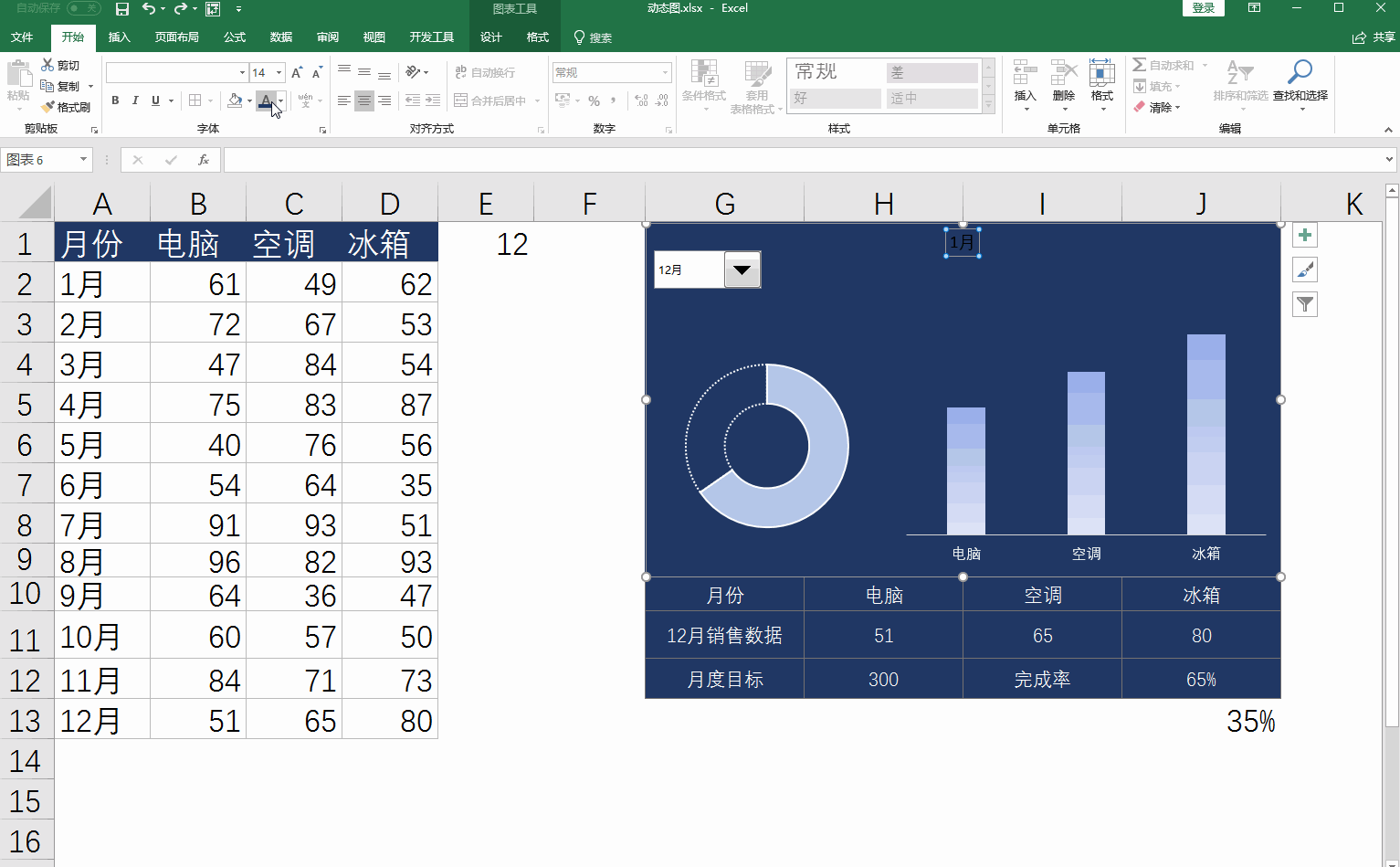Expand the font color dropdown arrow
Screen dimensions: 1400x867
tap(280, 100)
